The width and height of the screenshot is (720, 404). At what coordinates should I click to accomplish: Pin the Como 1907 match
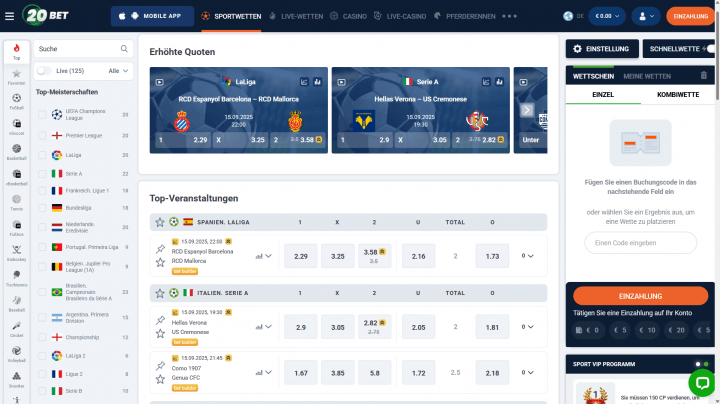(x=160, y=365)
